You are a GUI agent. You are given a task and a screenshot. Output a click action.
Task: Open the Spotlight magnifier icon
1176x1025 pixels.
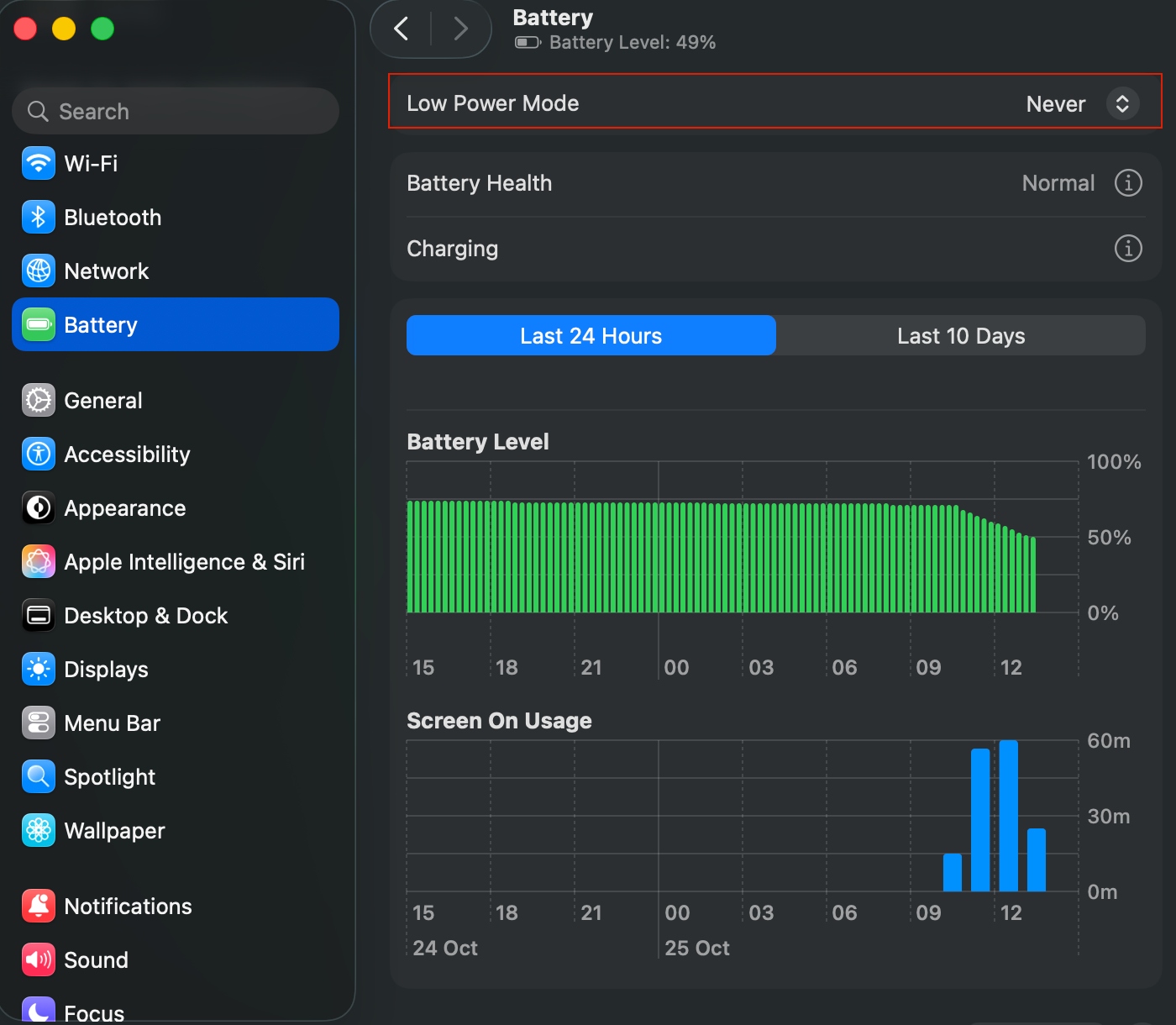tap(39, 776)
